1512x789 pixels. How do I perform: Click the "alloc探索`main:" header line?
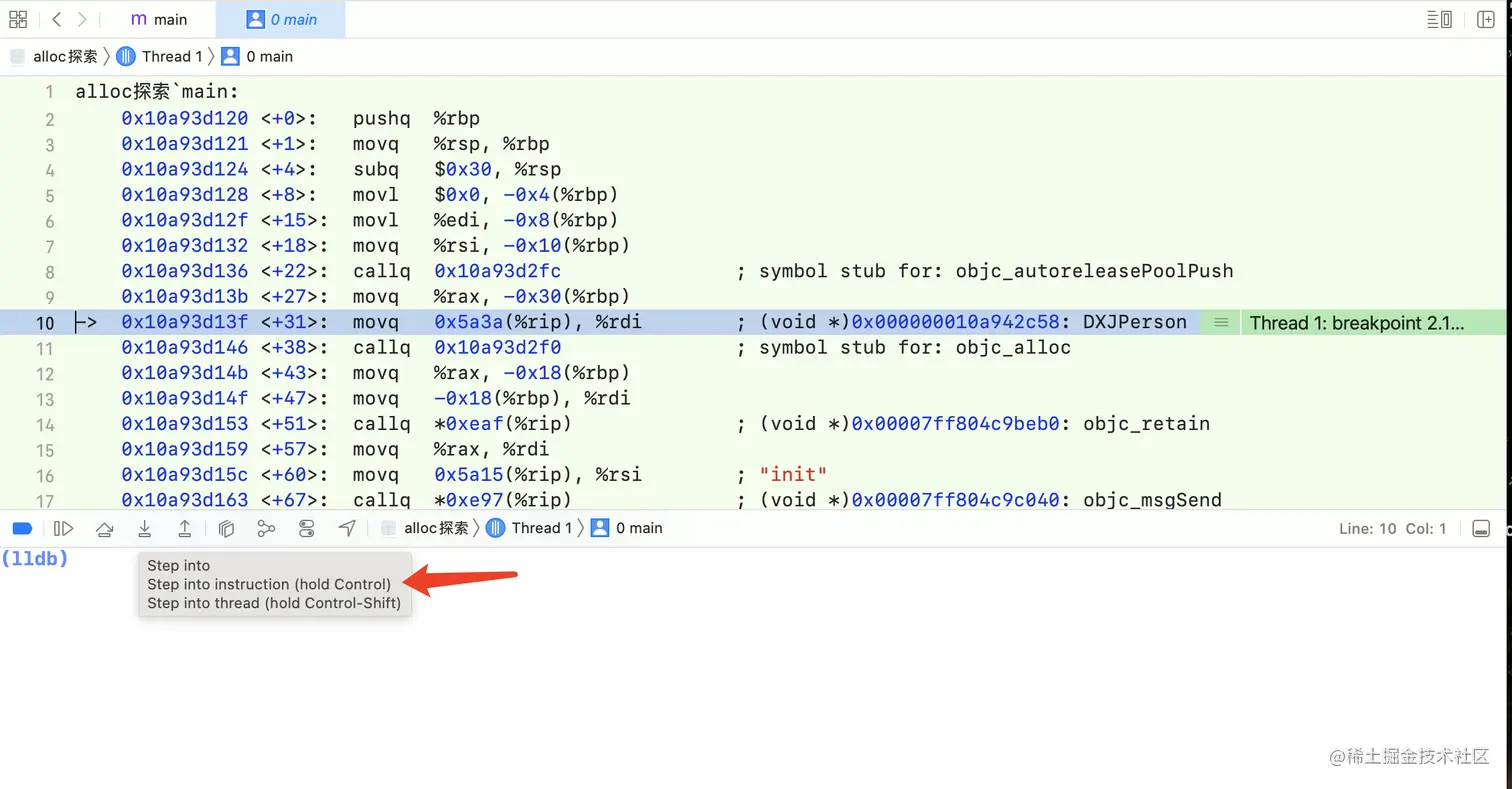(x=157, y=93)
